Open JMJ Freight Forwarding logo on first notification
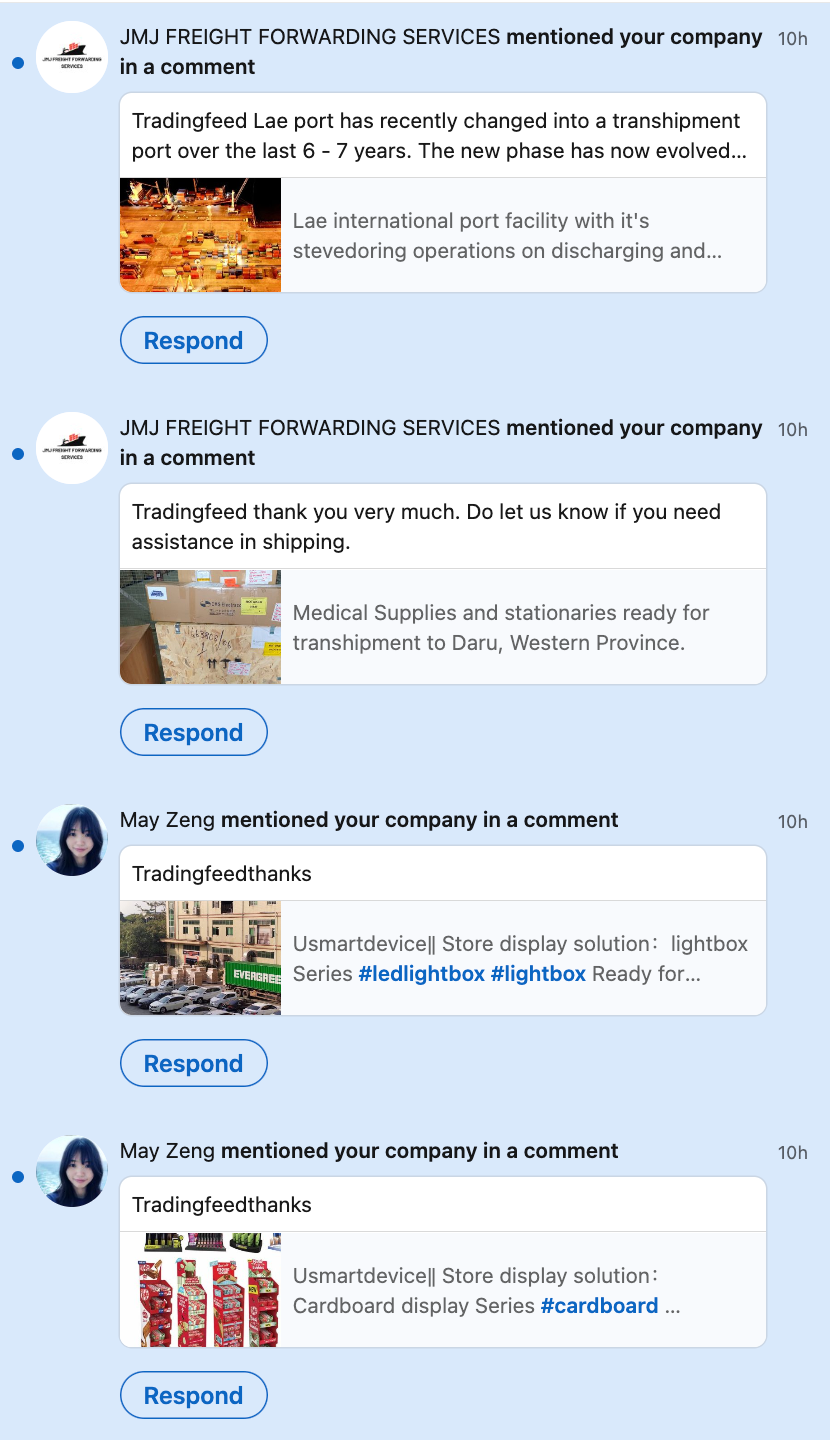Screen dimensions: 830x1440 [x=72, y=57]
